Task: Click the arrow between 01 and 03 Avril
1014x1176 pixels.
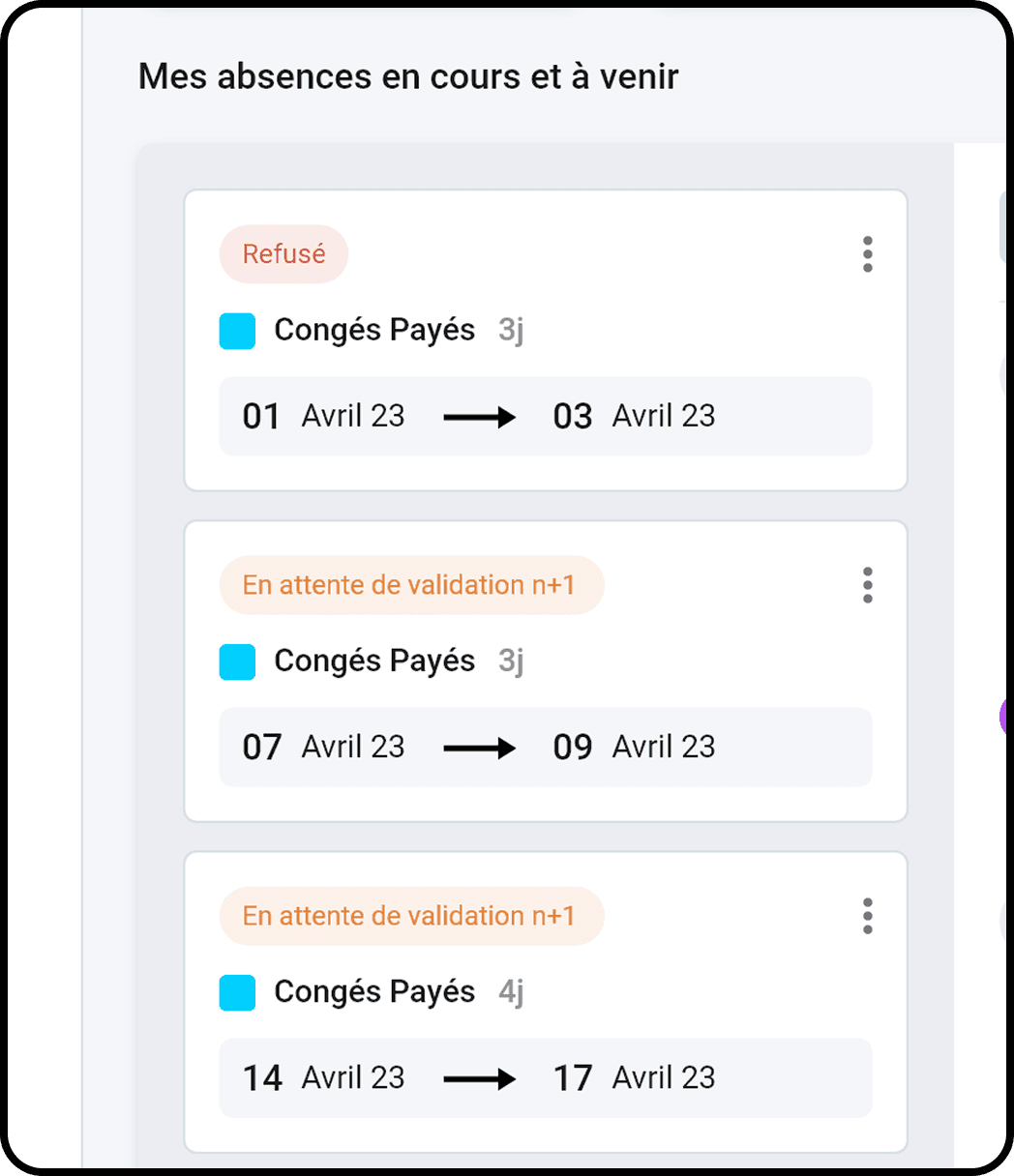Action: pos(479,417)
